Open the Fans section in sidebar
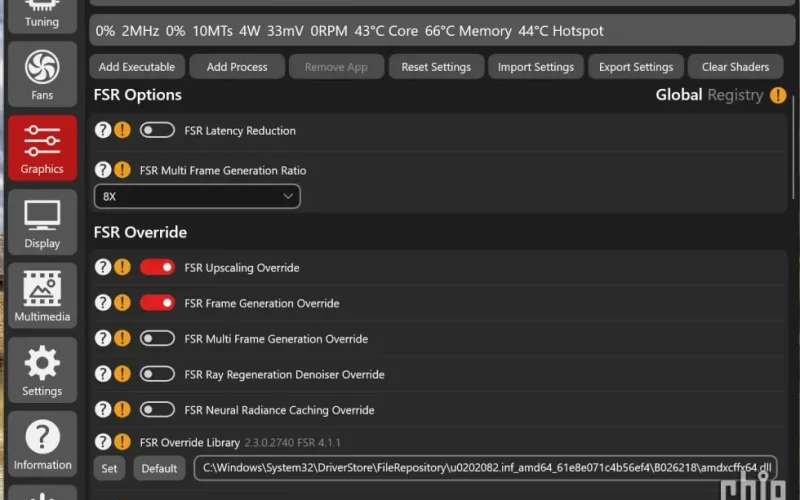This screenshot has width=800, height=500. [42, 74]
